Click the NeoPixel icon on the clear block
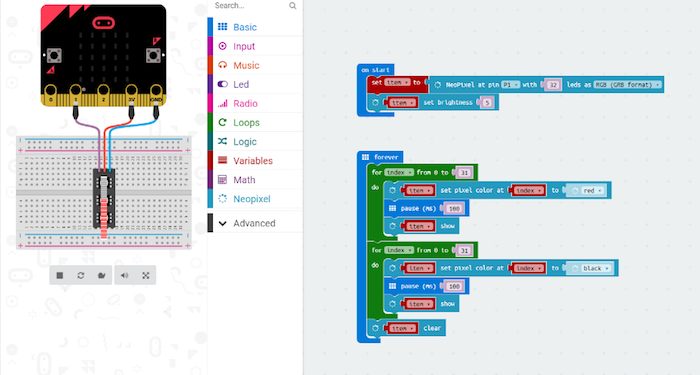This screenshot has height=375, width=700. click(375, 328)
